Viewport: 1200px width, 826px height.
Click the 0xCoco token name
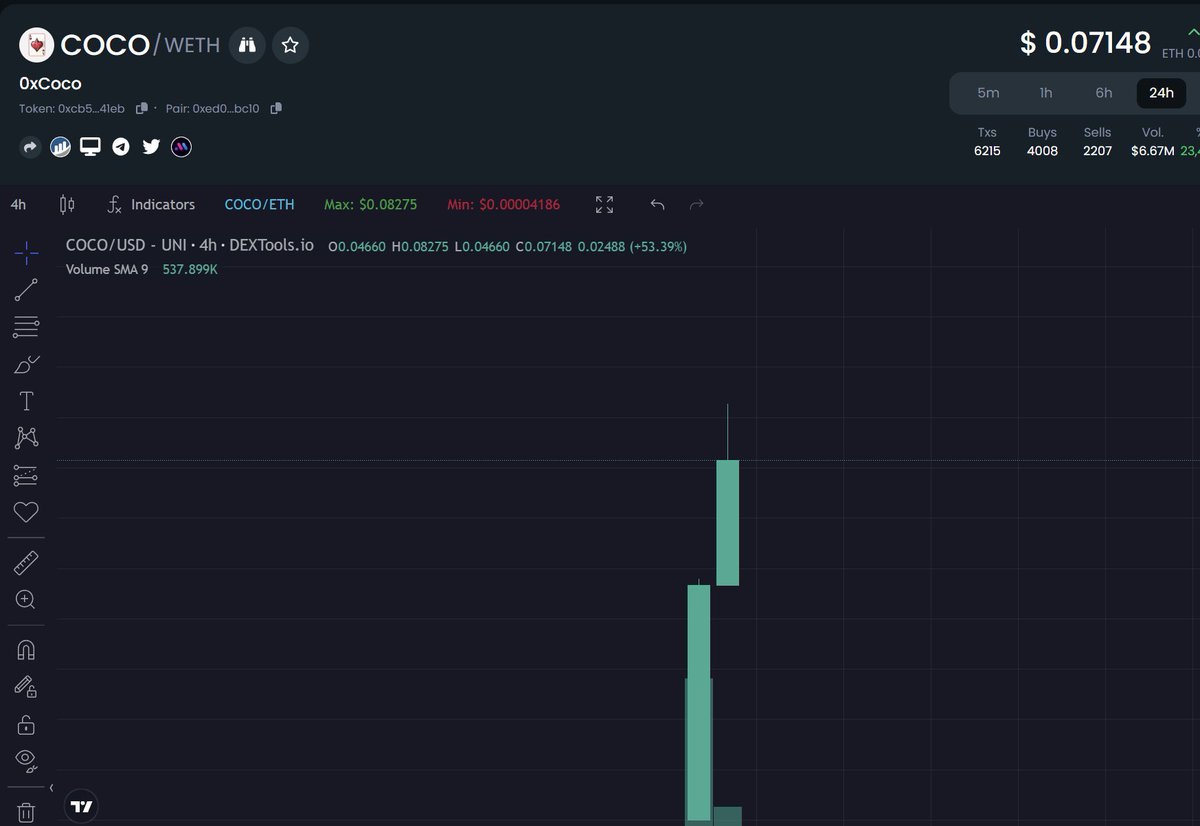point(50,83)
